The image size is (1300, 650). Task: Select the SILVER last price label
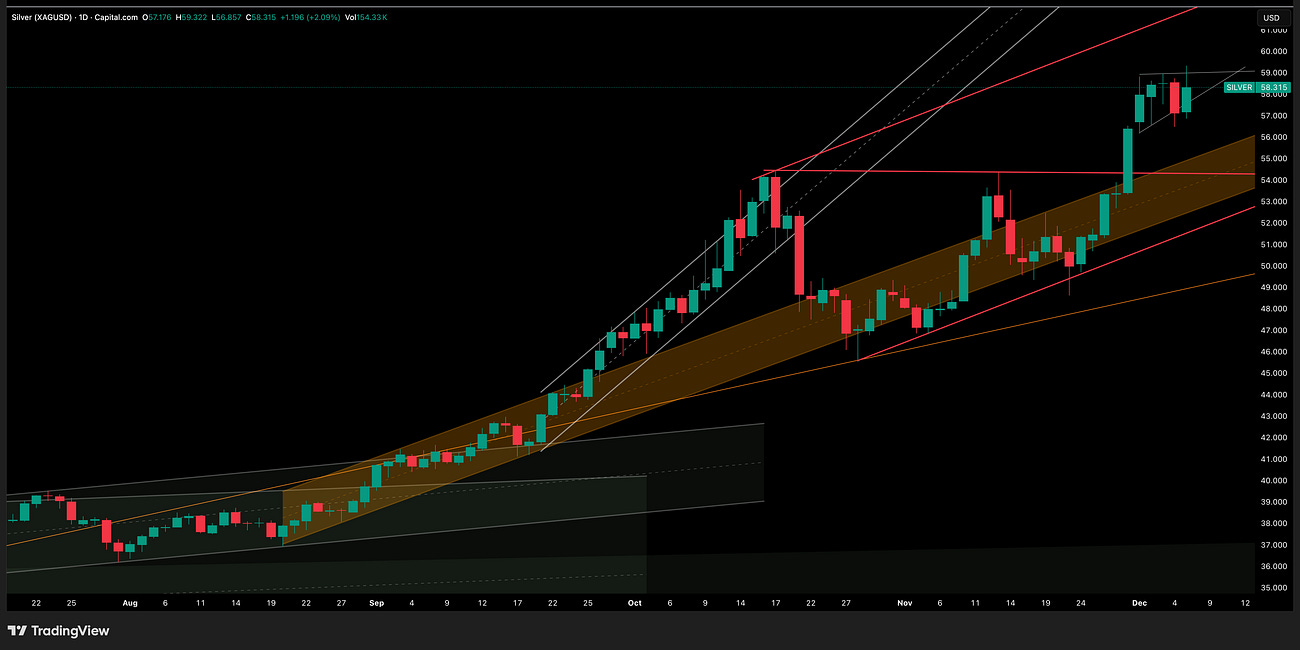[x=1240, y=87]
